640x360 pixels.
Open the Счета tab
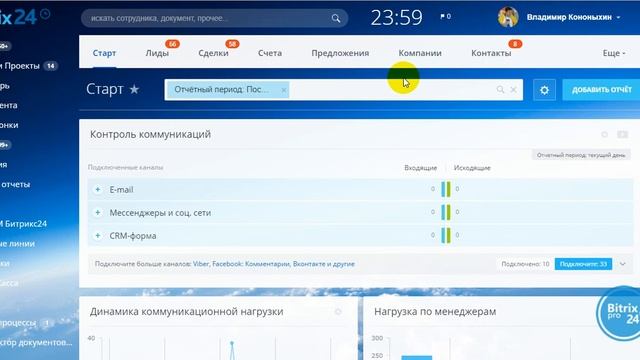270,53
